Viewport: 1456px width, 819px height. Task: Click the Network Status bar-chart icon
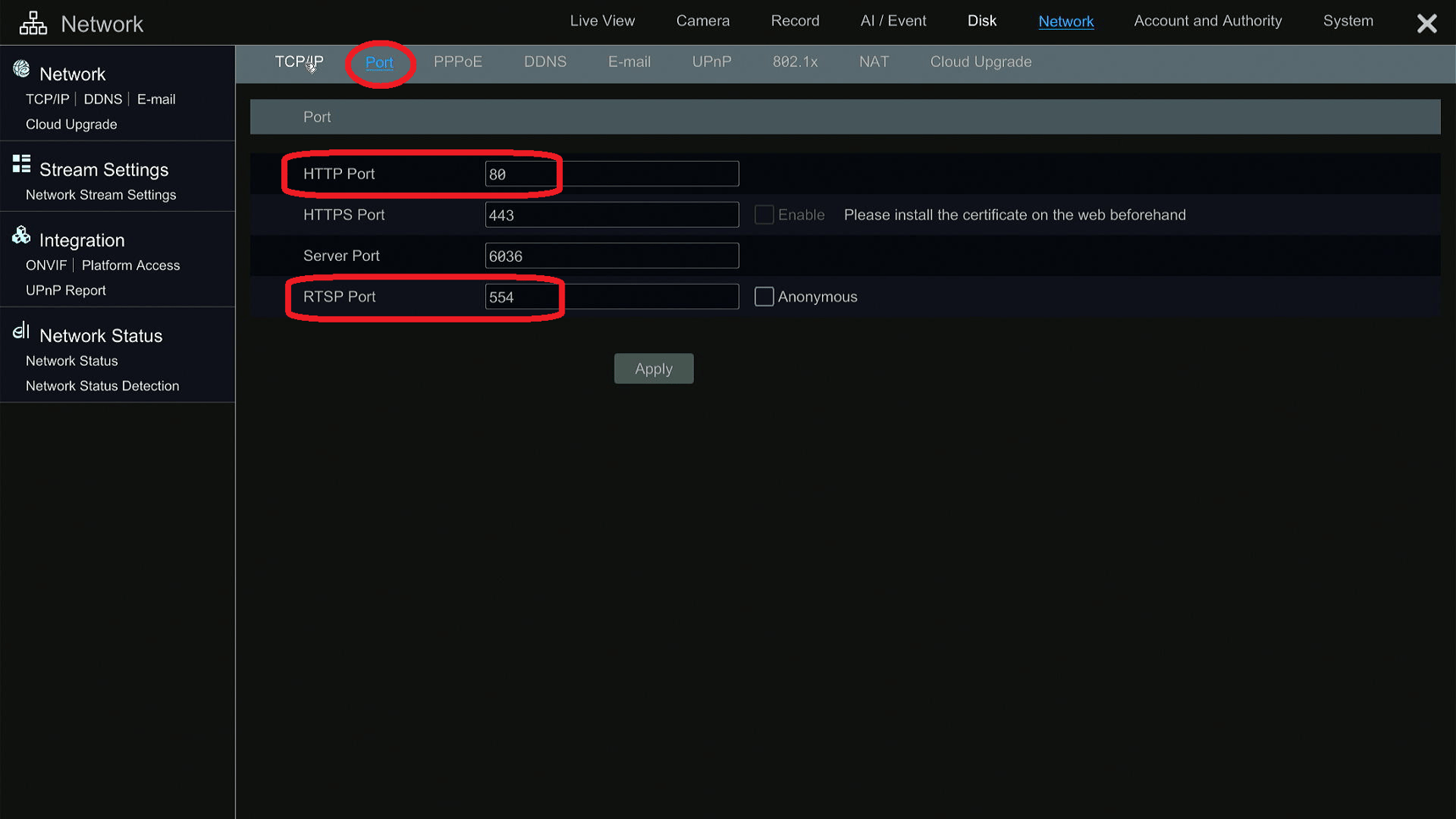pyautogui.click(x=21, y=332)
